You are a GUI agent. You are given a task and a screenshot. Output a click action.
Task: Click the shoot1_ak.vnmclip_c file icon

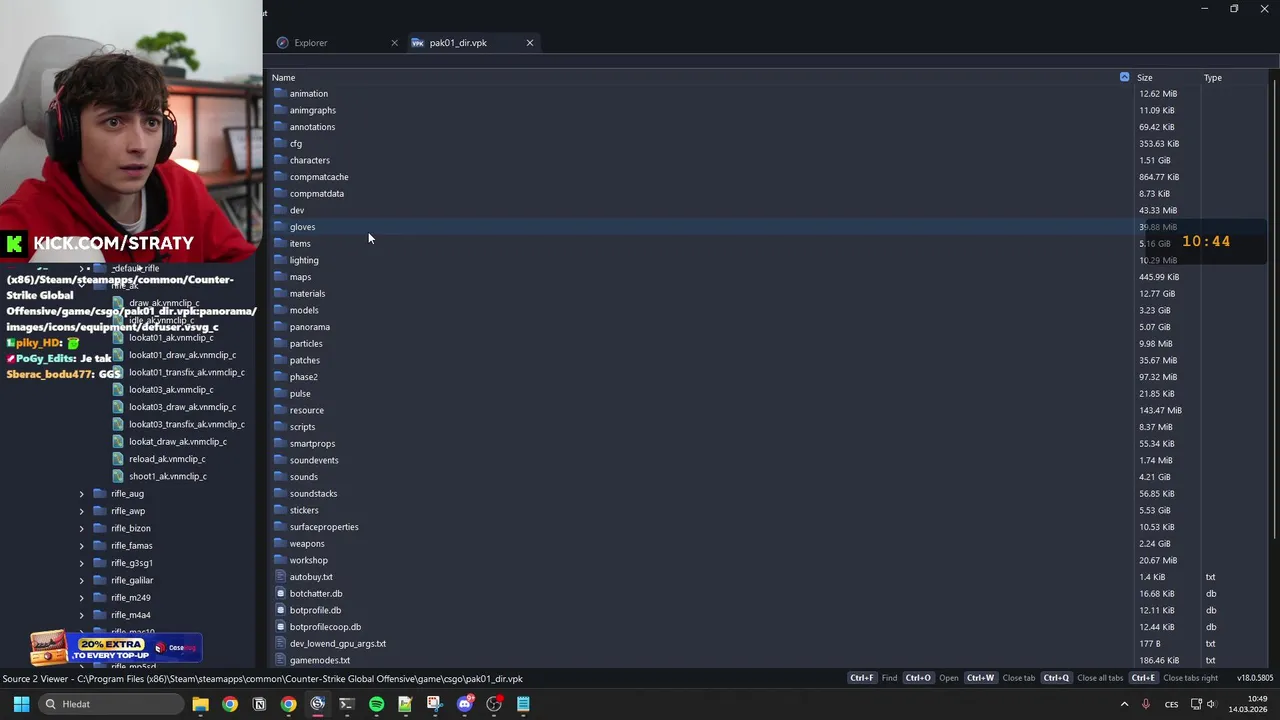(118, 476)
